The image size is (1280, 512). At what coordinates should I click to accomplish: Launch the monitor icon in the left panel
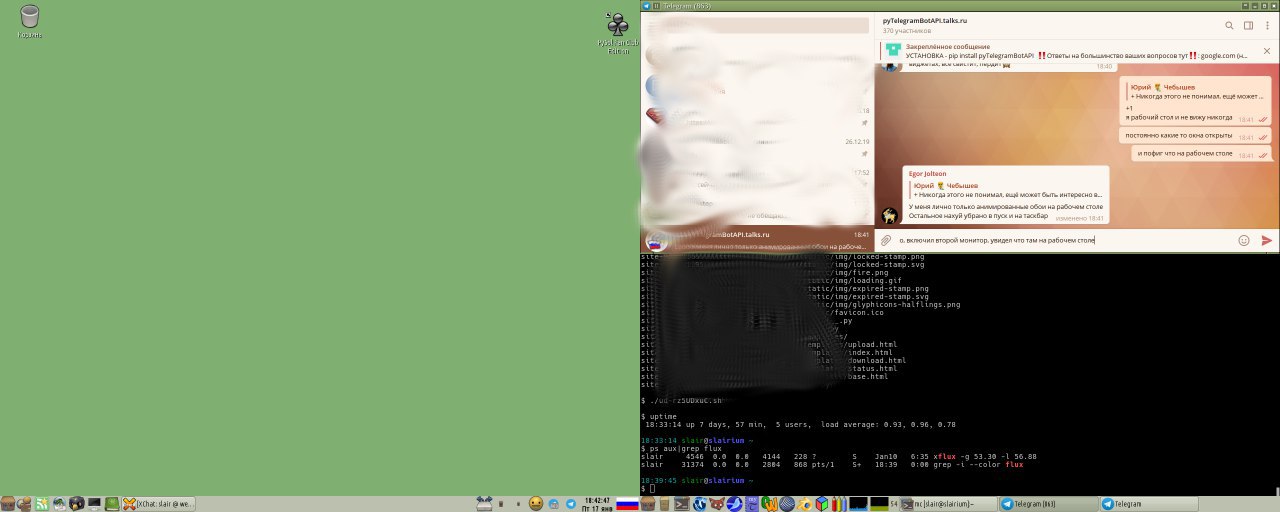tap(94, 503)
